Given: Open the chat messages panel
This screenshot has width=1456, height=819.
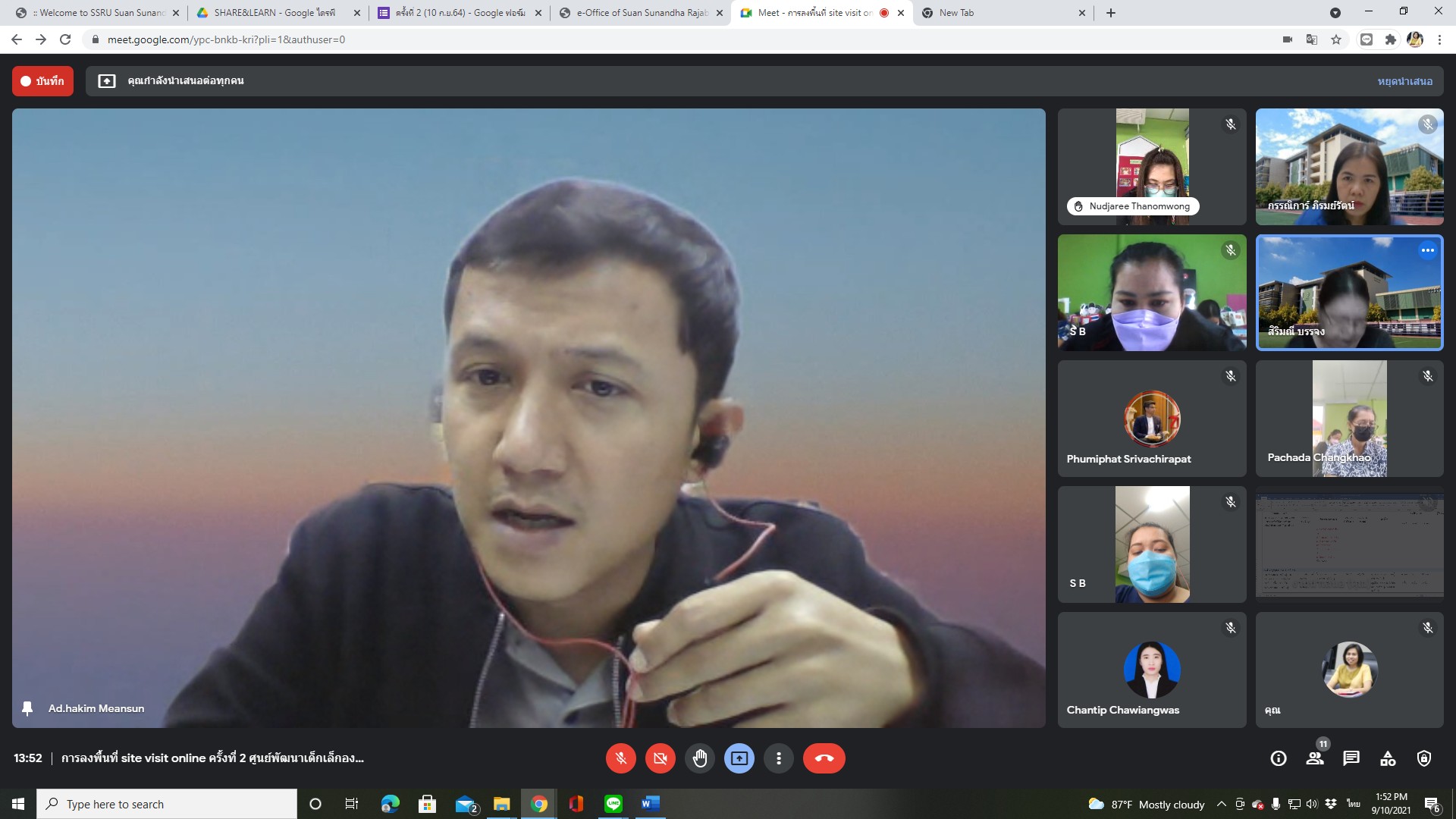Looking at the screenshot, I should pos(1351,758).
